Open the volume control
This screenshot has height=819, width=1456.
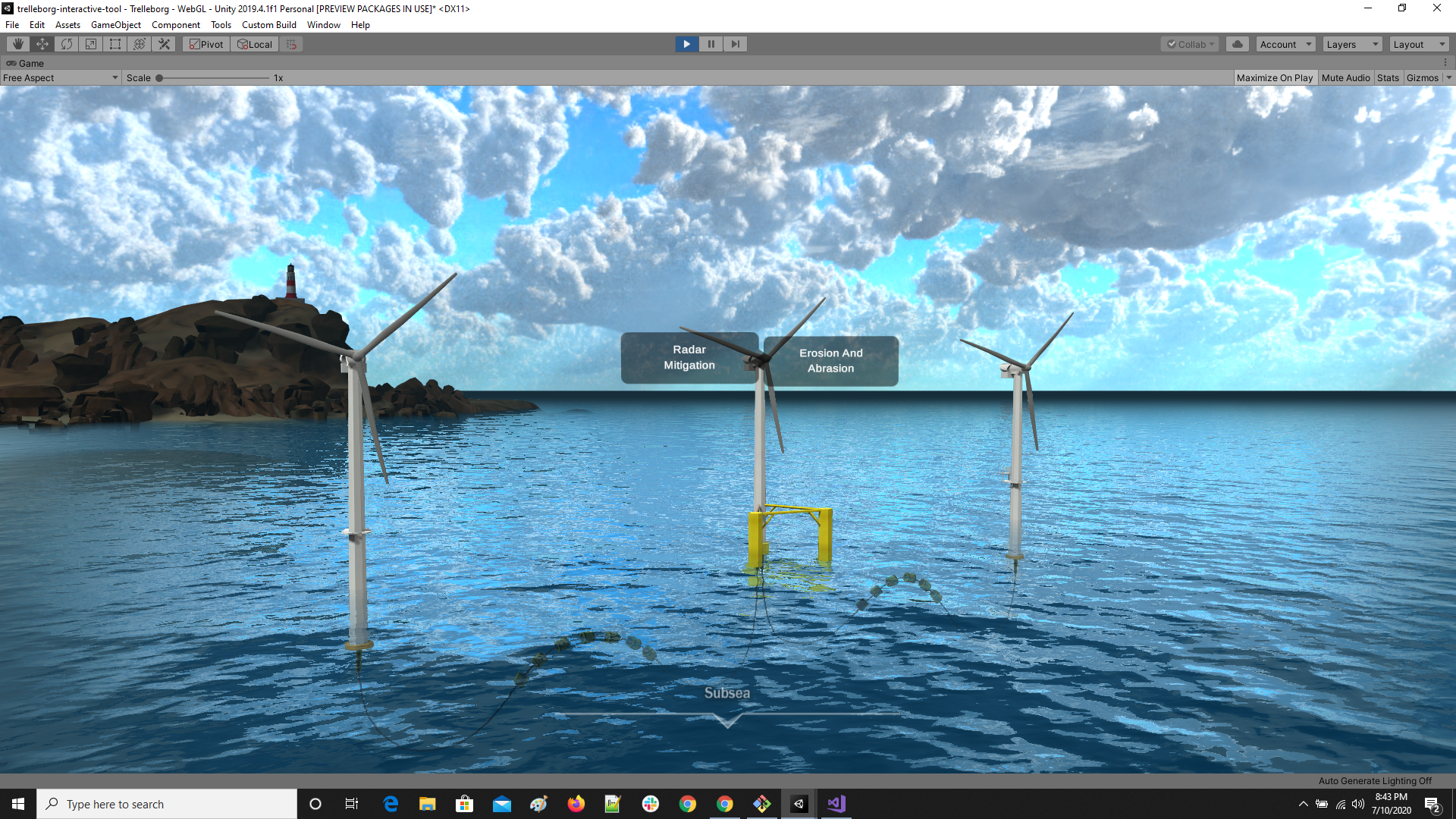coord(1358,804)
